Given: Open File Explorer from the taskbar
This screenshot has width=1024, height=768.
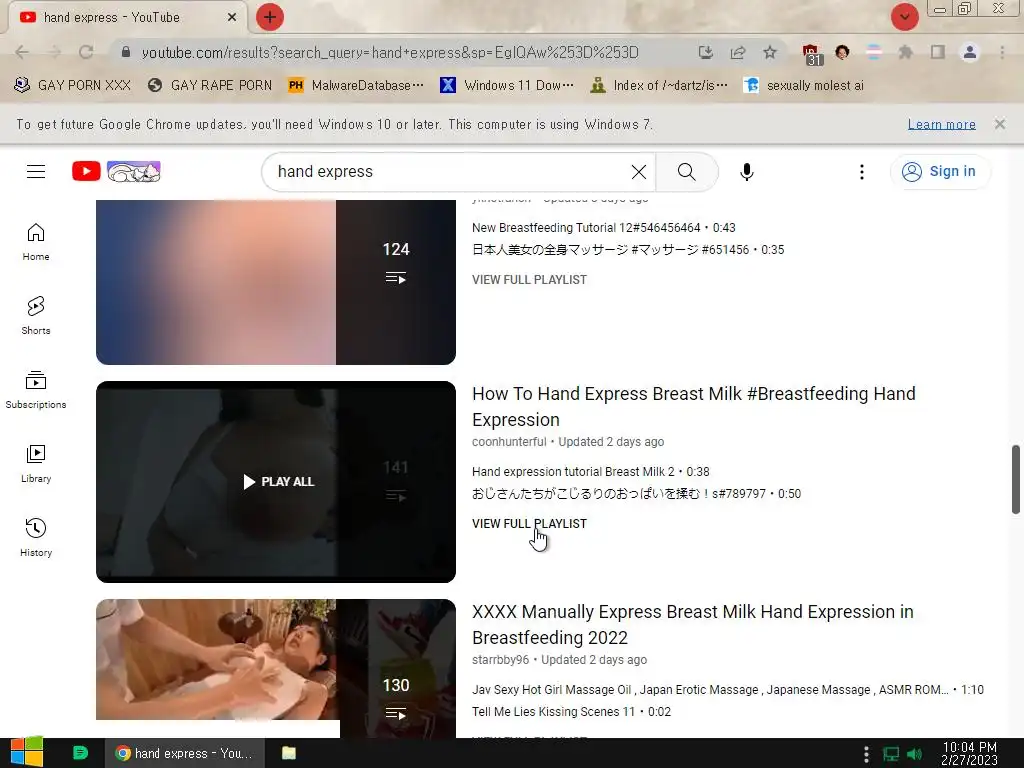Looking at the screenshot, I should 289,753.
